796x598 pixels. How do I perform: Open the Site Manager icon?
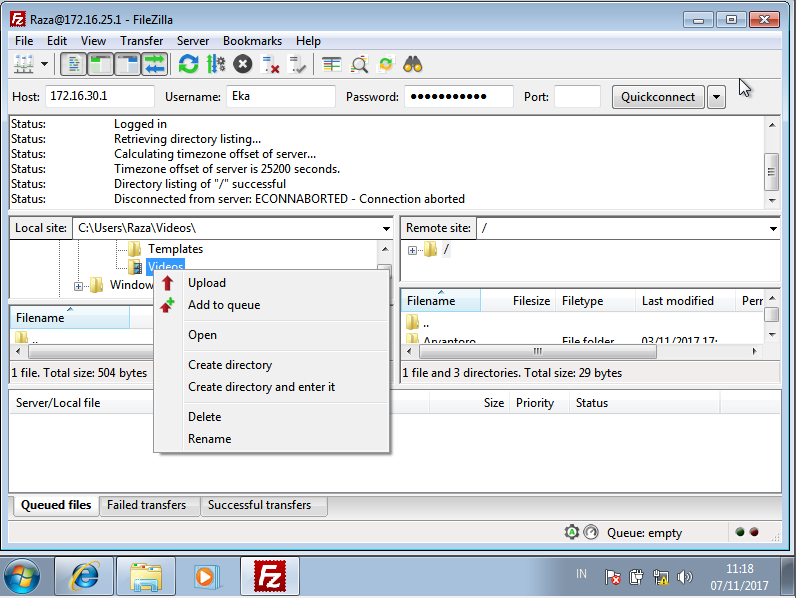(23, 64)
